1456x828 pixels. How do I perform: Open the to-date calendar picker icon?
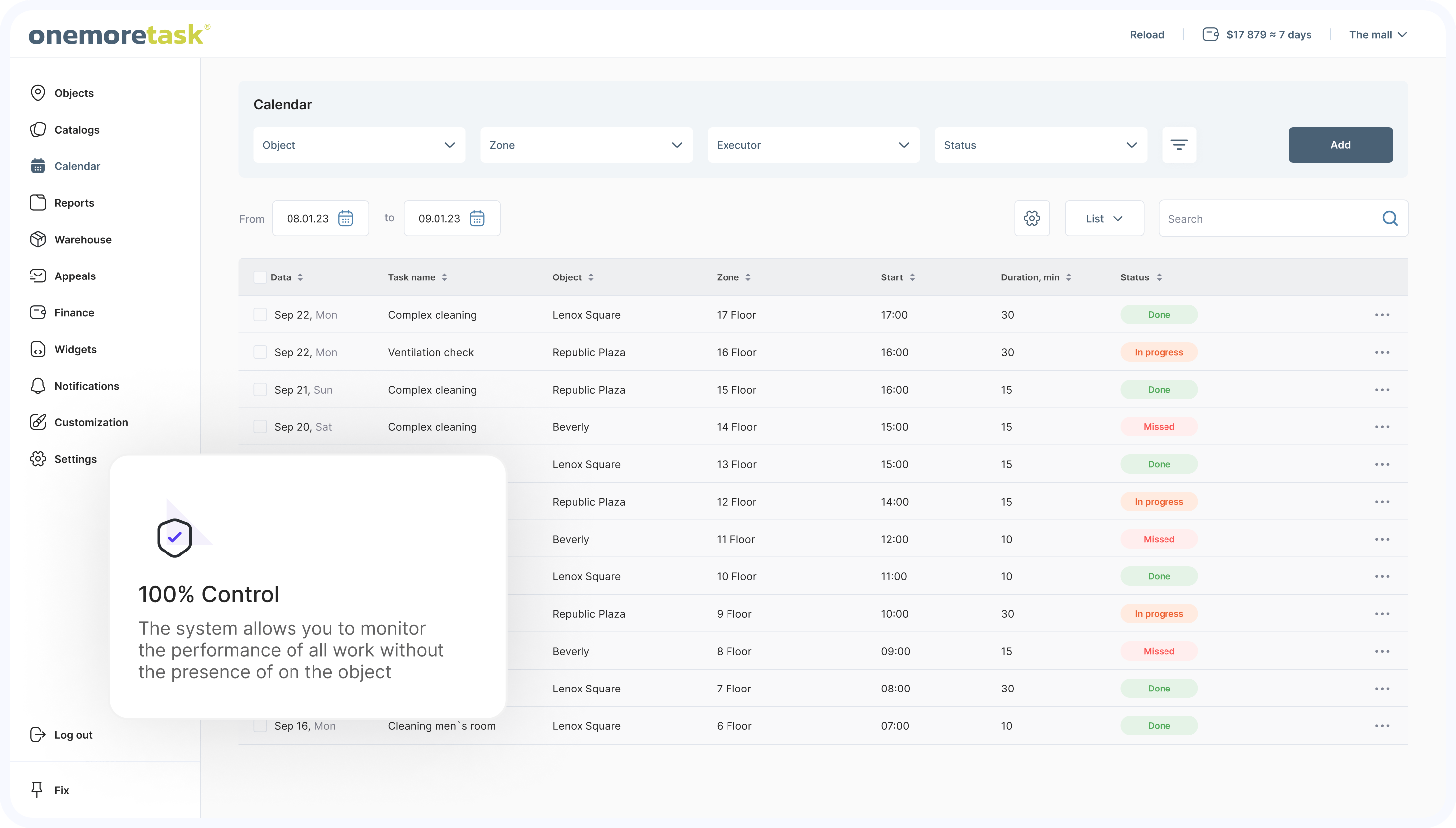(476, 218)
